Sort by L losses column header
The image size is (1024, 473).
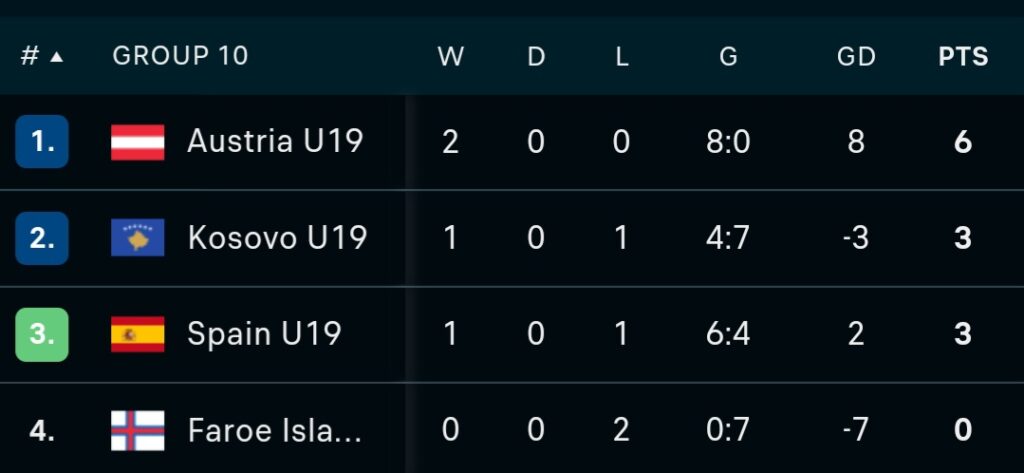(x=622, y=57)
